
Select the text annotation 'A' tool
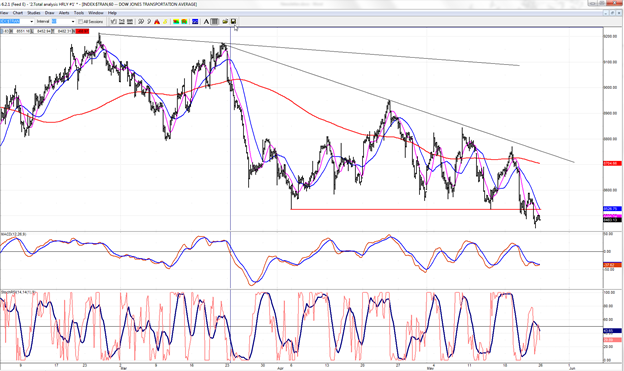click(x=206, y=21)
